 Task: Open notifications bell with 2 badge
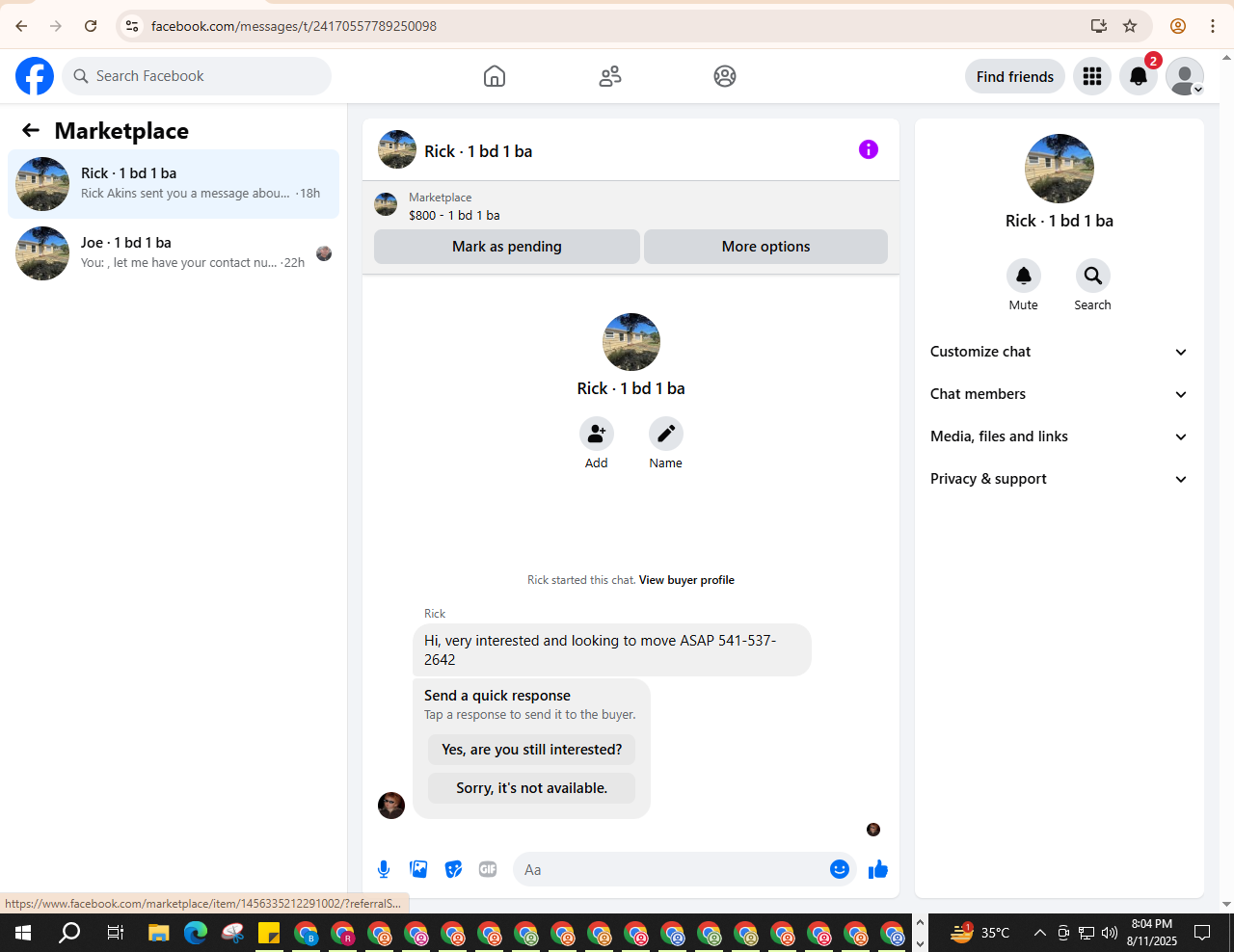(x=1139, y=76)
